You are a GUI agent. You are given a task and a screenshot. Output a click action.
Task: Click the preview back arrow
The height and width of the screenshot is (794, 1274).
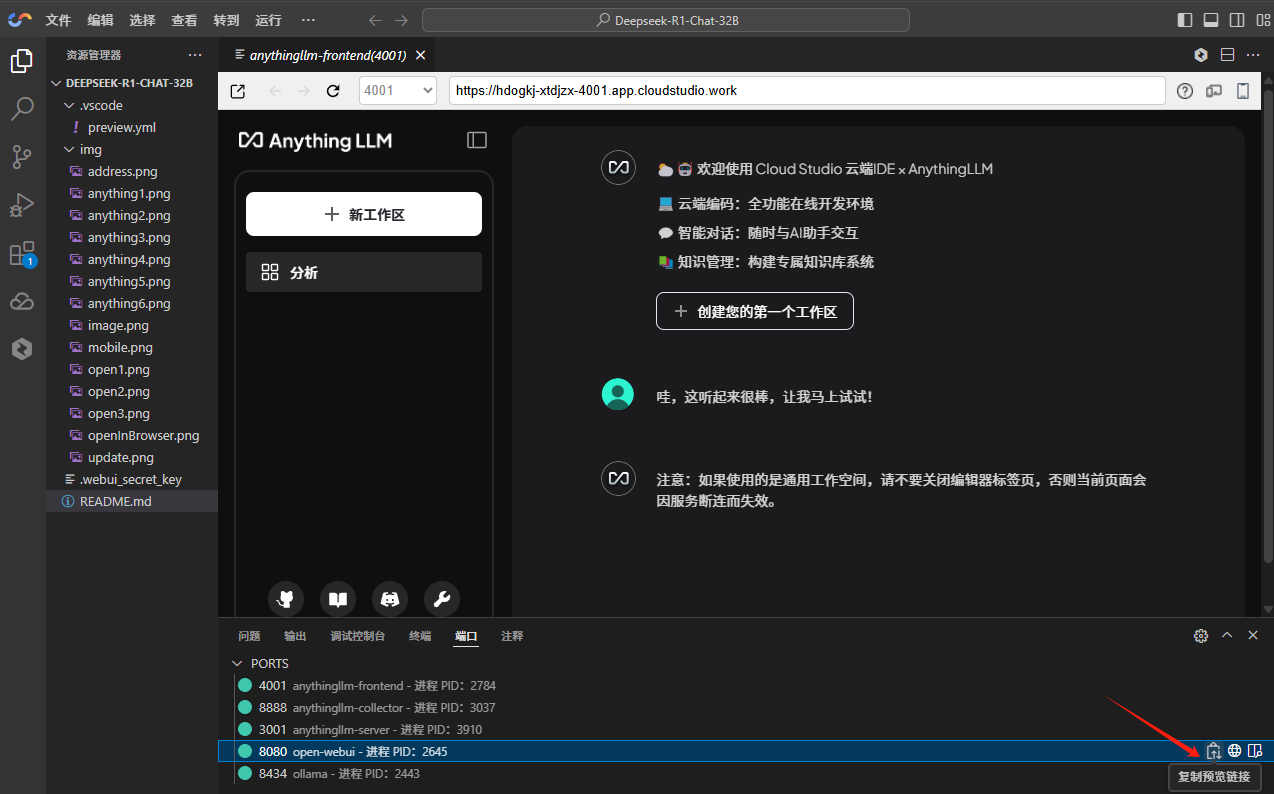pos(276,91)
